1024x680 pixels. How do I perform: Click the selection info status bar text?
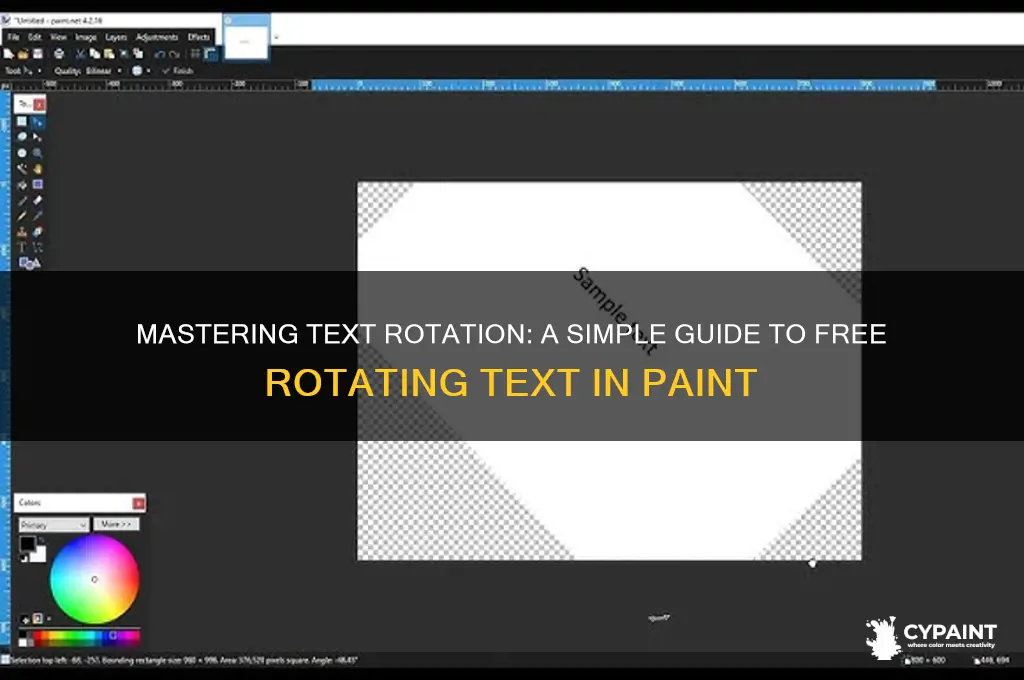pyautogui.click(x=184, y=660)
